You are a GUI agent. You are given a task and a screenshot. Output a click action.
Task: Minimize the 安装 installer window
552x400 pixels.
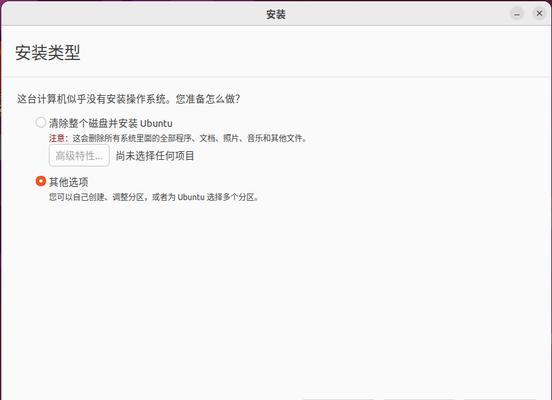pyautogui.click(x=517, y=14)
